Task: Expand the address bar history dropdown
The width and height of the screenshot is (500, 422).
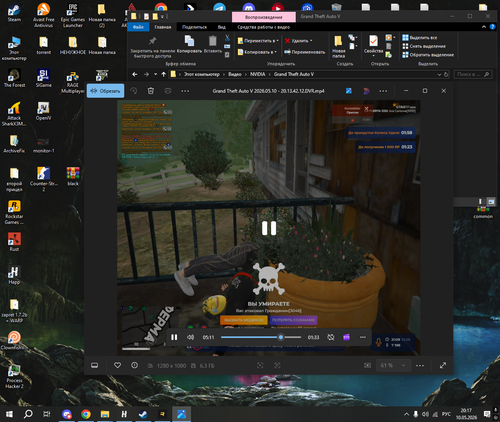Action: coord(439,74)
